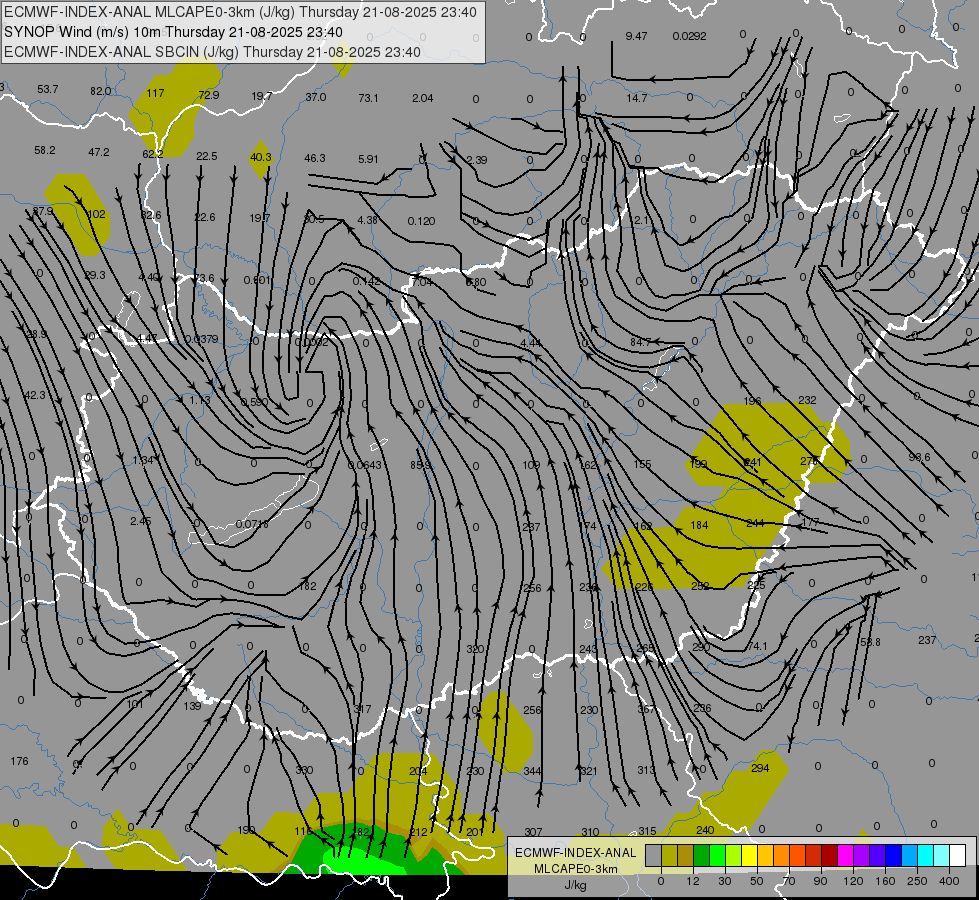Select the ECMWF-INDEX-ANAL SBCIN header line

click(x=212, y=52)
